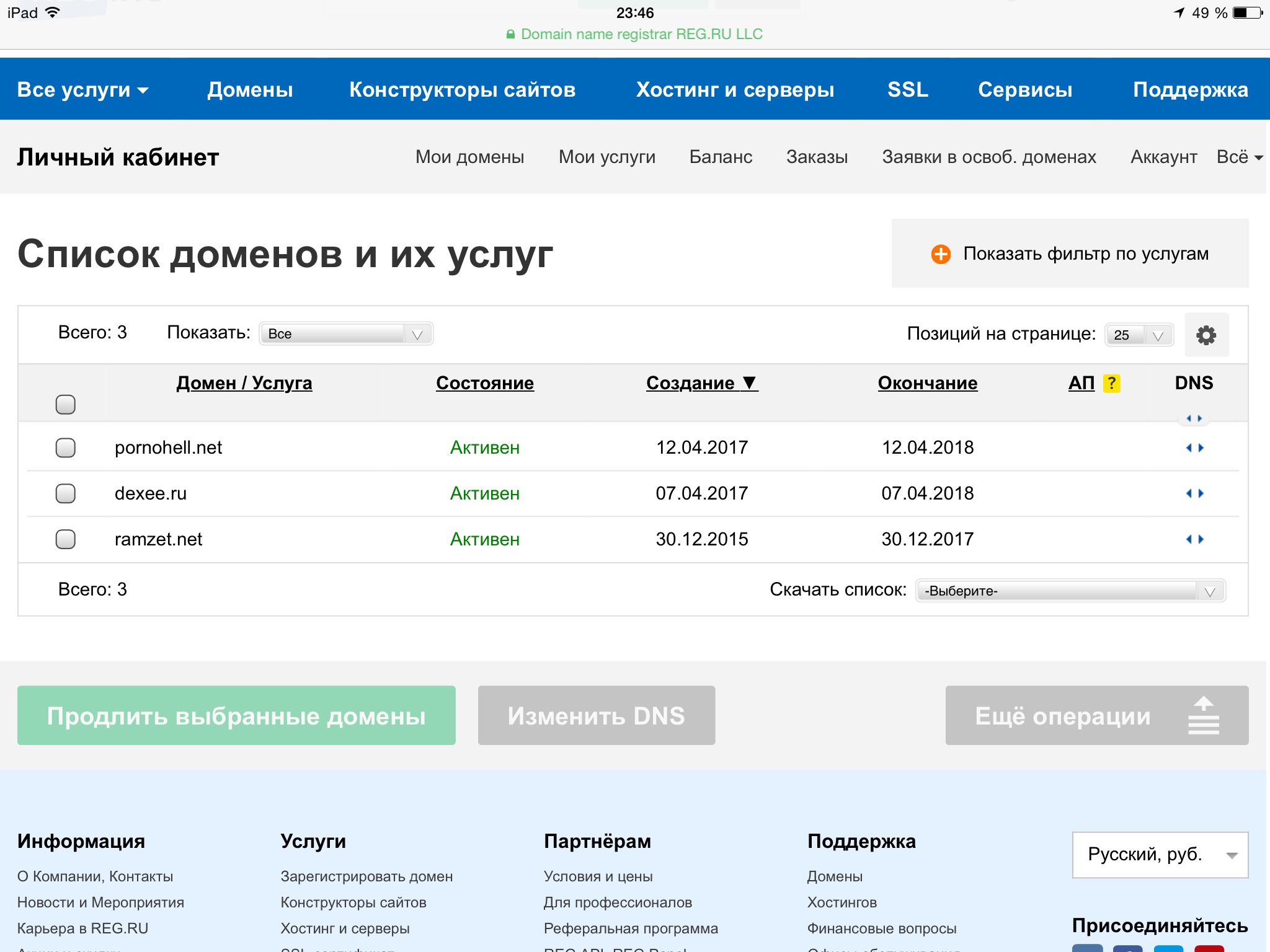
Task: Click the yellow question mark next to АП
Action: (x=1111, y=384)
